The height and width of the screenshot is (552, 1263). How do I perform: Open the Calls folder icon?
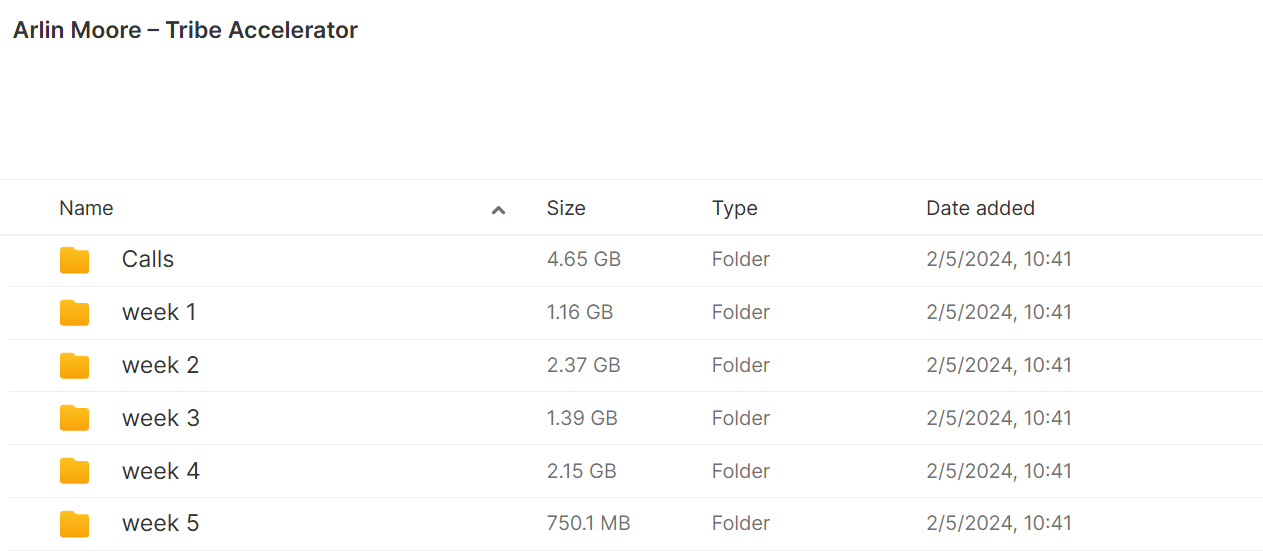pyautogui.click(x=74, y=260)
